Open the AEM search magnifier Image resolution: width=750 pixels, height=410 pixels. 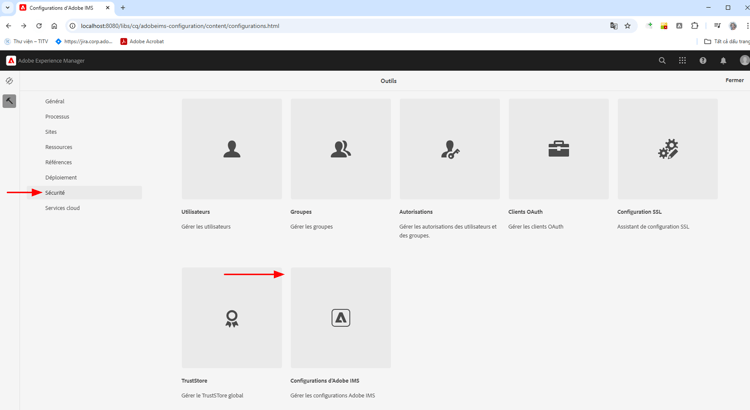tap(662, 61)
